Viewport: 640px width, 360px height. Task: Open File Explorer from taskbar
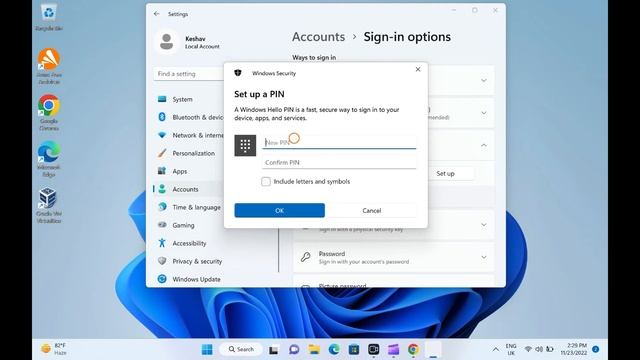coord(314,349)
